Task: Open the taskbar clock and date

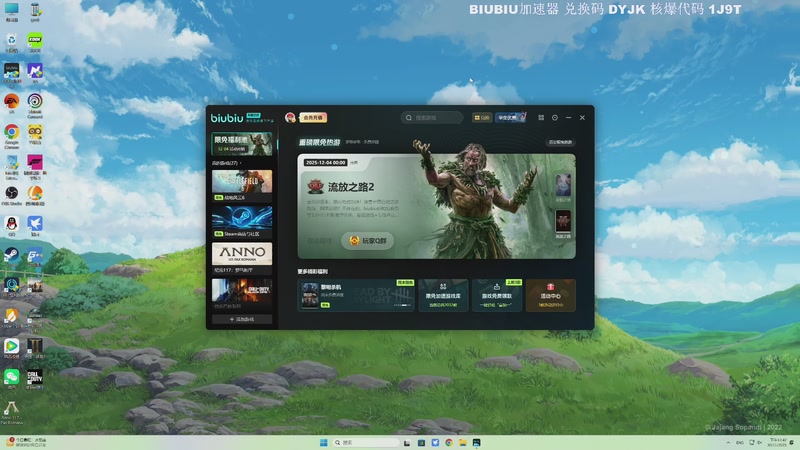Action: (778, 442)
